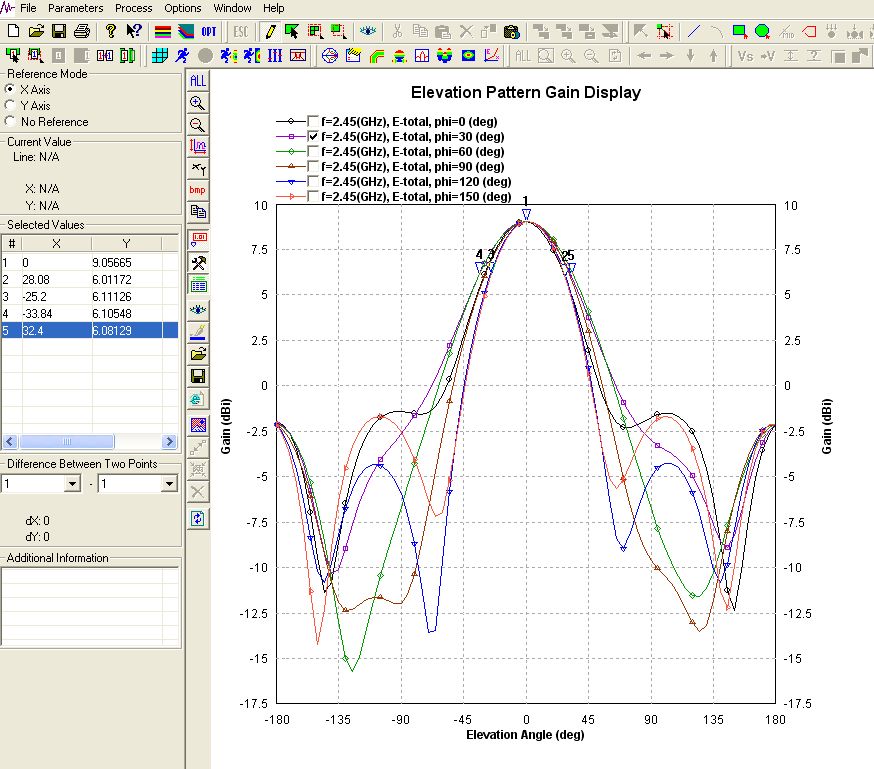Save the graph data using the vertical toolbar floppy icon
874x769 pixels.
(198, 376)
